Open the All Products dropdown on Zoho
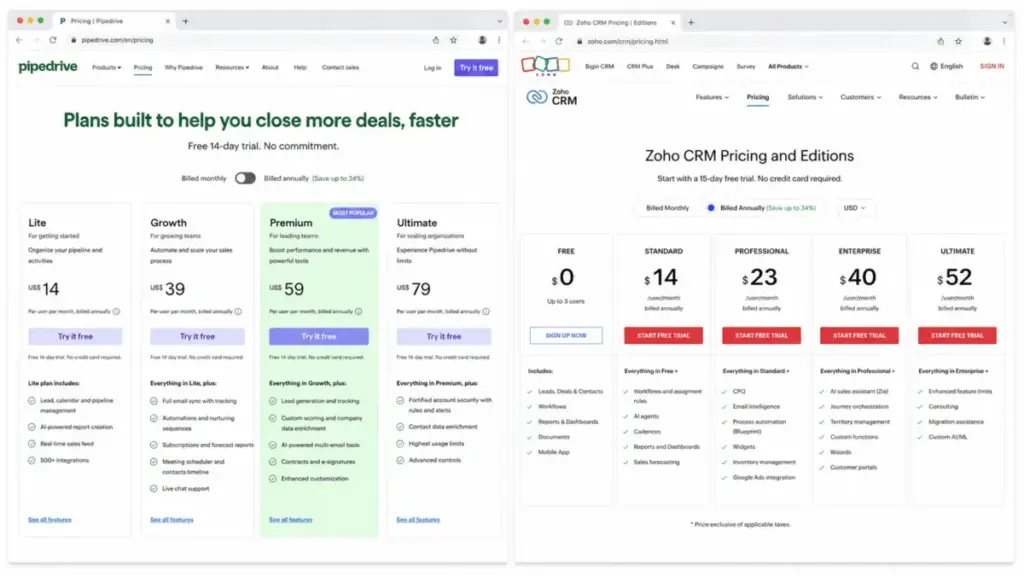1024x576 pixels. [788, 66]
